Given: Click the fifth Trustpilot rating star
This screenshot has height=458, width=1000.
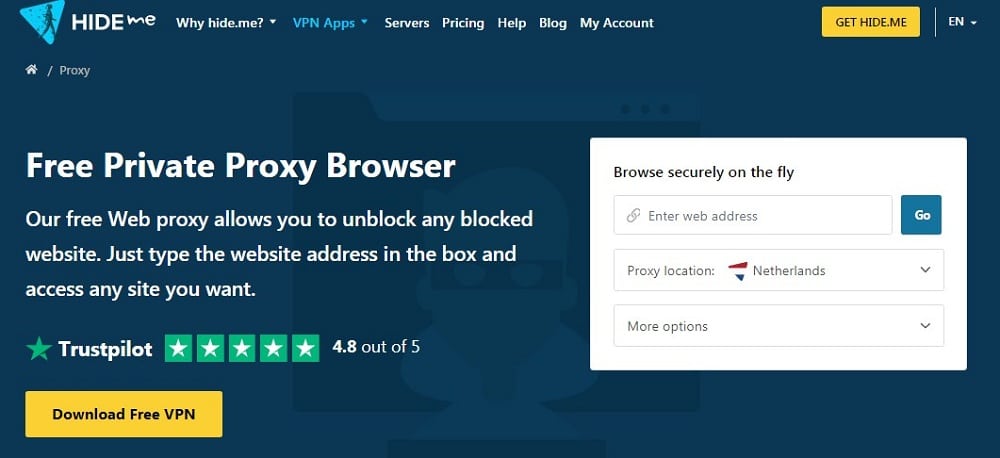Looking at the screenshot, I should point(305,348).
